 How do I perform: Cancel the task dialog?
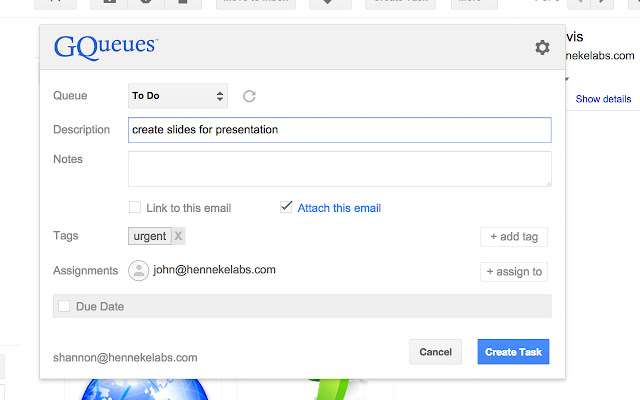(435, 352)
